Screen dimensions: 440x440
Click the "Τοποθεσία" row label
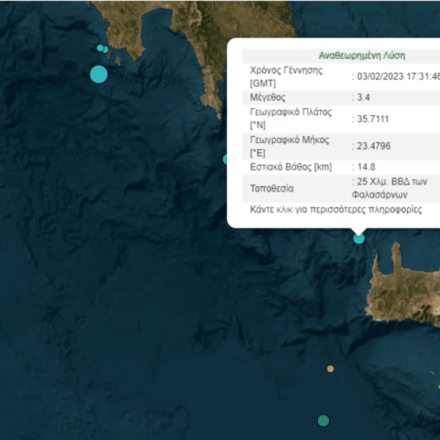tap(272, 188)
